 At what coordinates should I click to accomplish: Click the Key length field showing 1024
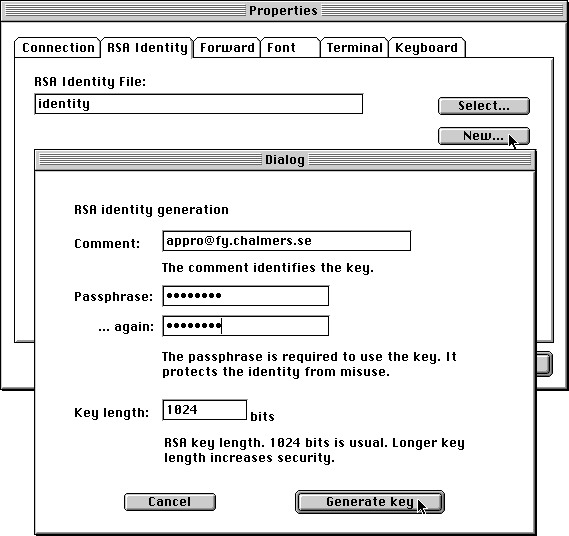point(205,410)
